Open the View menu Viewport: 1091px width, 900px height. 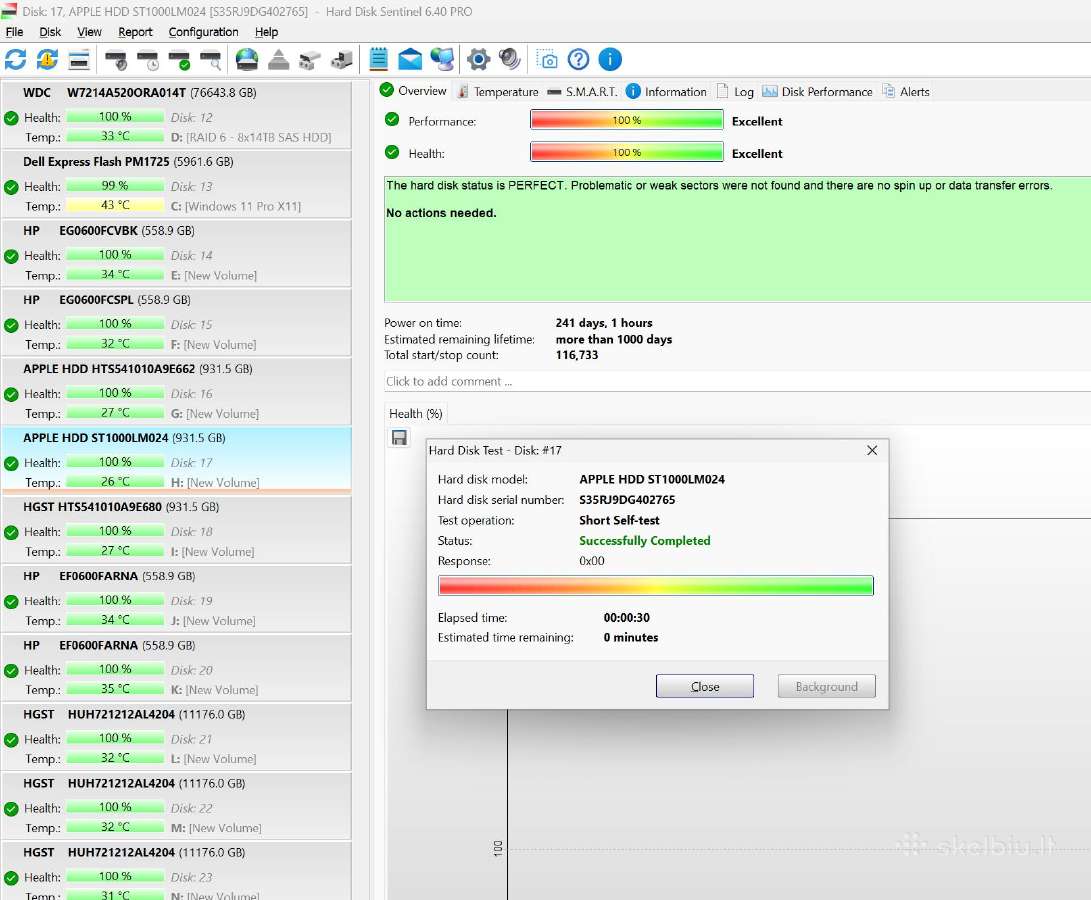pos(89,32)
